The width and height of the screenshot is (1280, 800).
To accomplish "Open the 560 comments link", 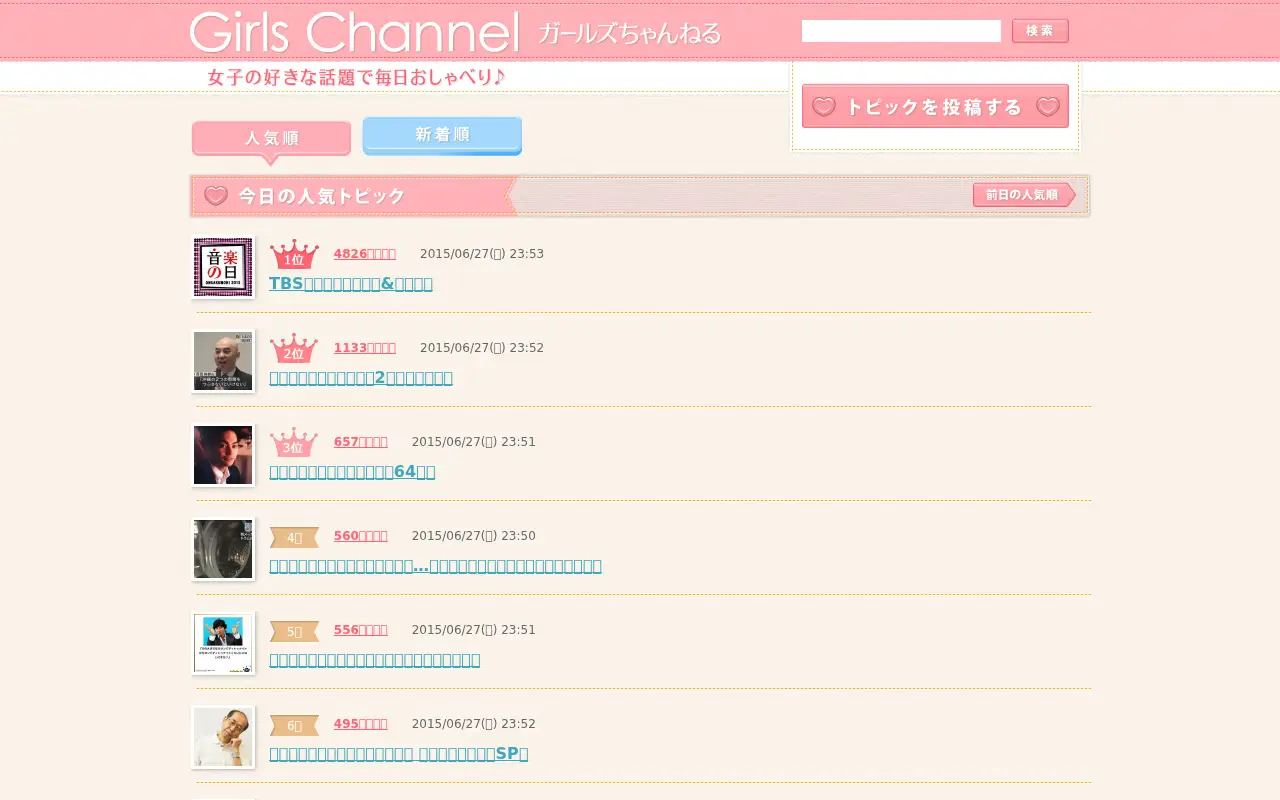I will [361, 536].
